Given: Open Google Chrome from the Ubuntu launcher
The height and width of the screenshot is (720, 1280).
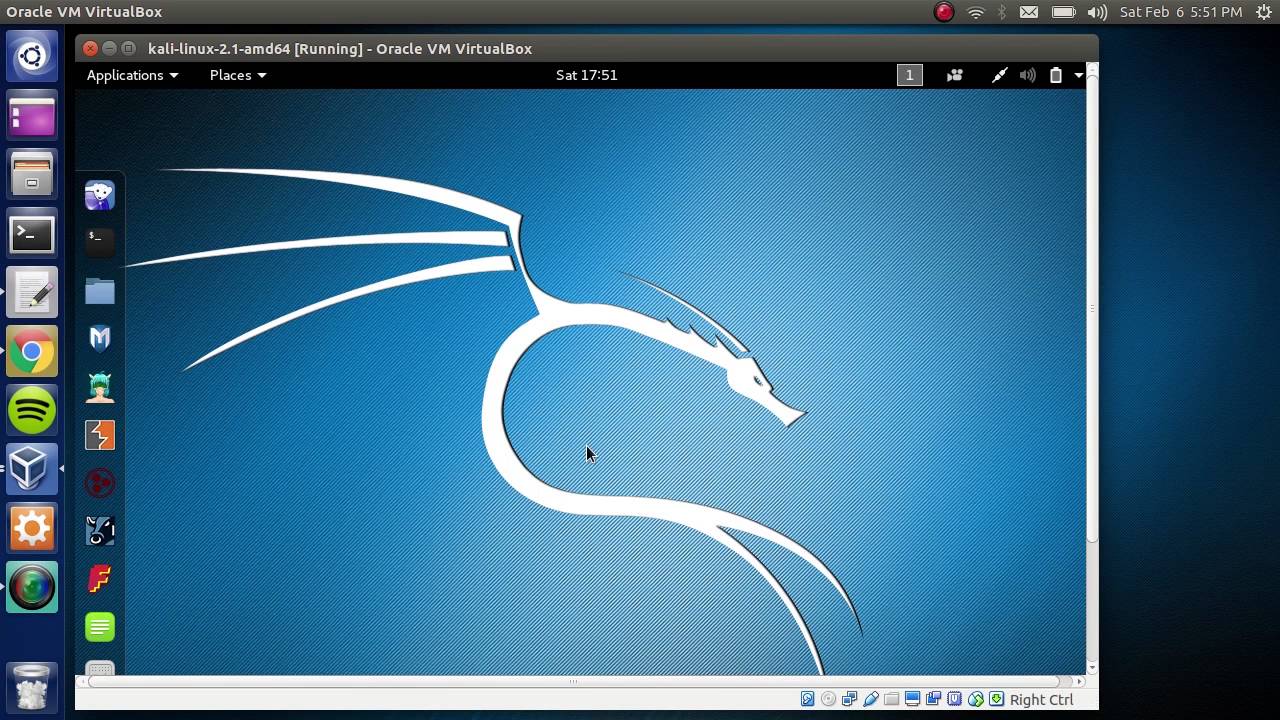Looking at the screenshot, I should click(x=32, y=351).
